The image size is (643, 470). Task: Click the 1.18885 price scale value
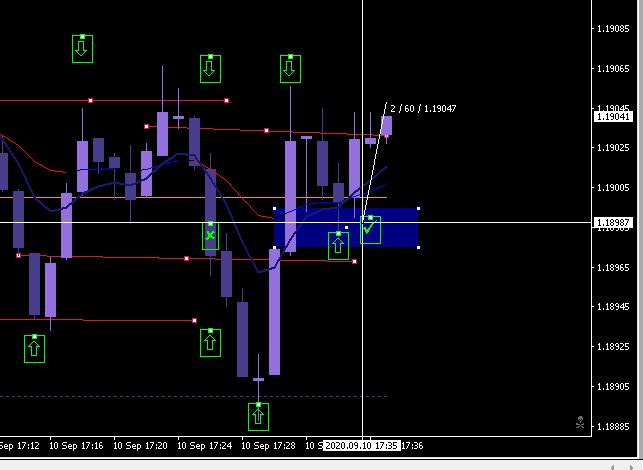tap(613, 427)
